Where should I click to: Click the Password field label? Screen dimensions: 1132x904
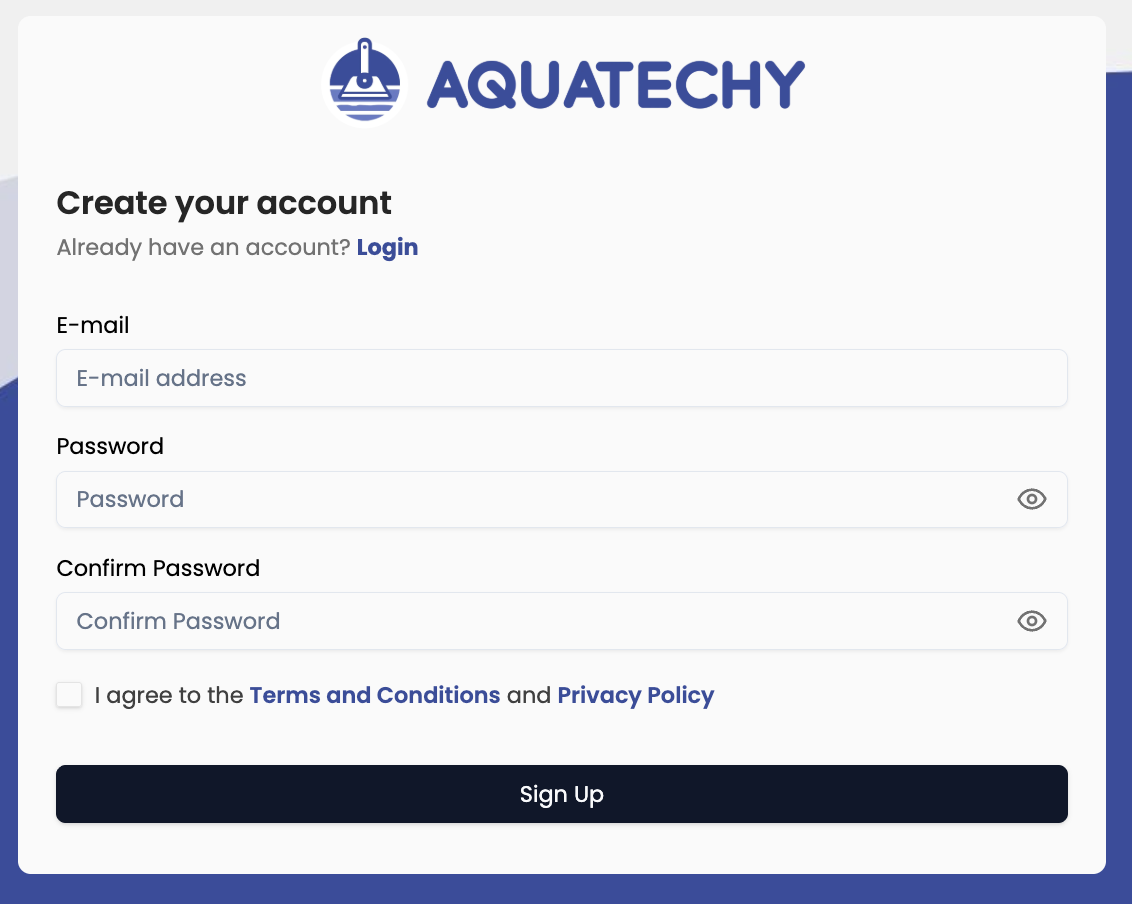110,447
